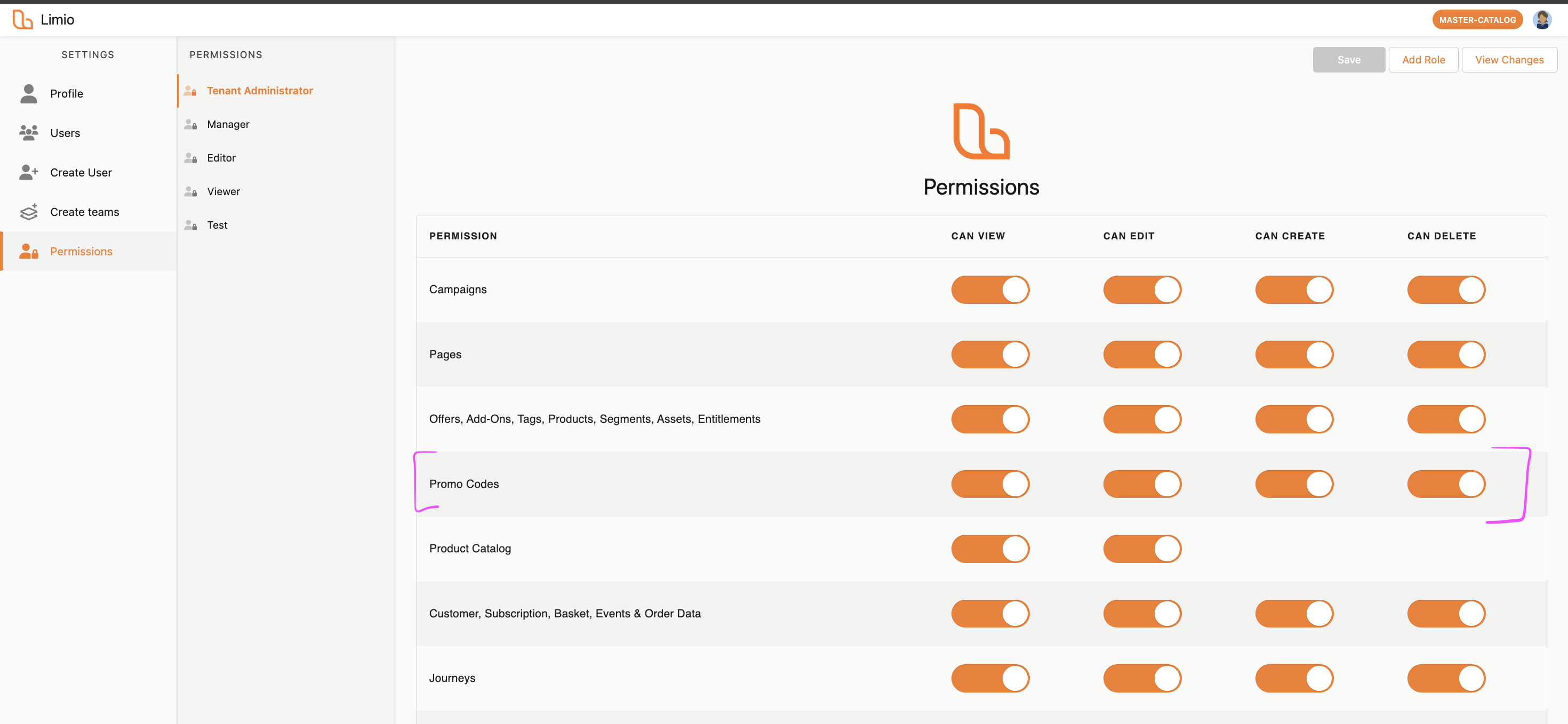
Task: Toggle Journeys Can View
Action: (x=990, y=678)
